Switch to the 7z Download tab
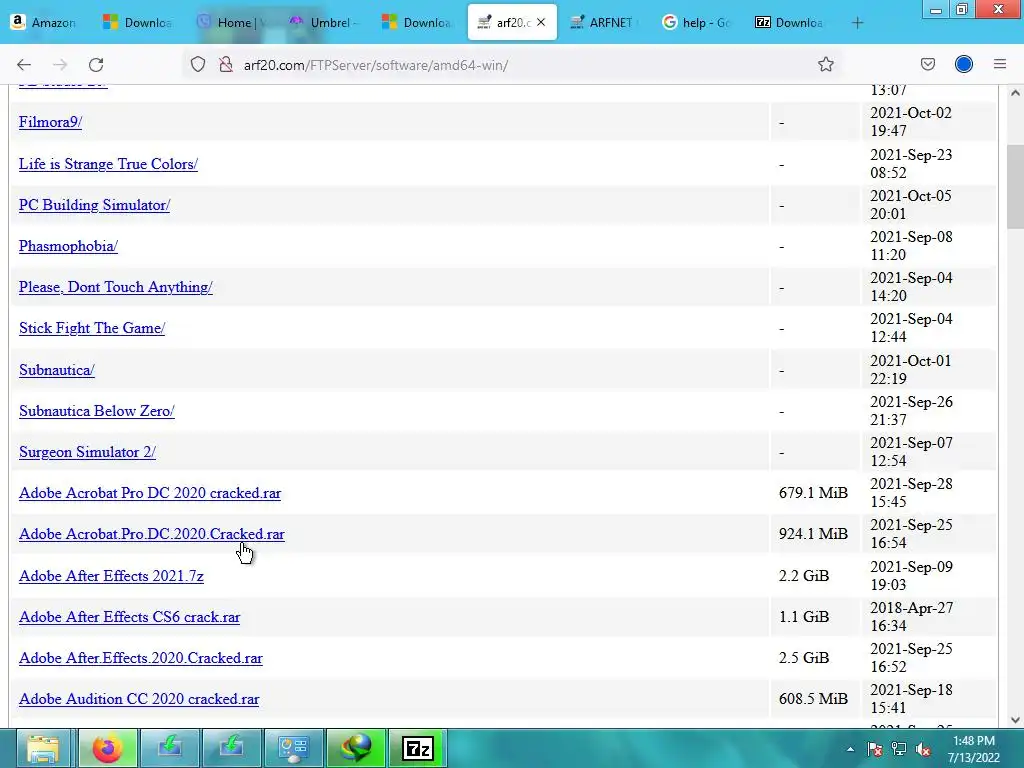Viewport: 1024px width, 768px height. pyautogui.click(x=790, y=22)
